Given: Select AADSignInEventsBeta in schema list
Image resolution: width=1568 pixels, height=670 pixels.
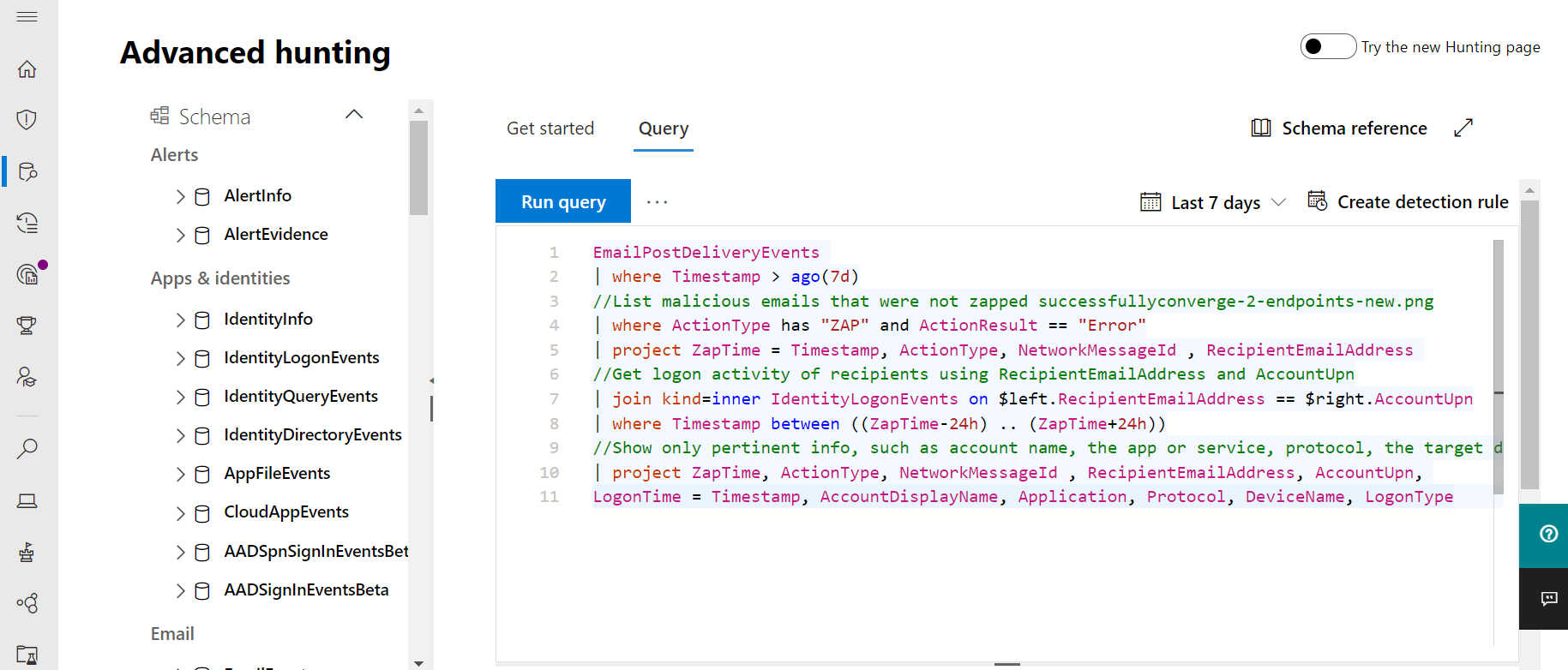Looking at the screenshot, I should click(306, 589).
